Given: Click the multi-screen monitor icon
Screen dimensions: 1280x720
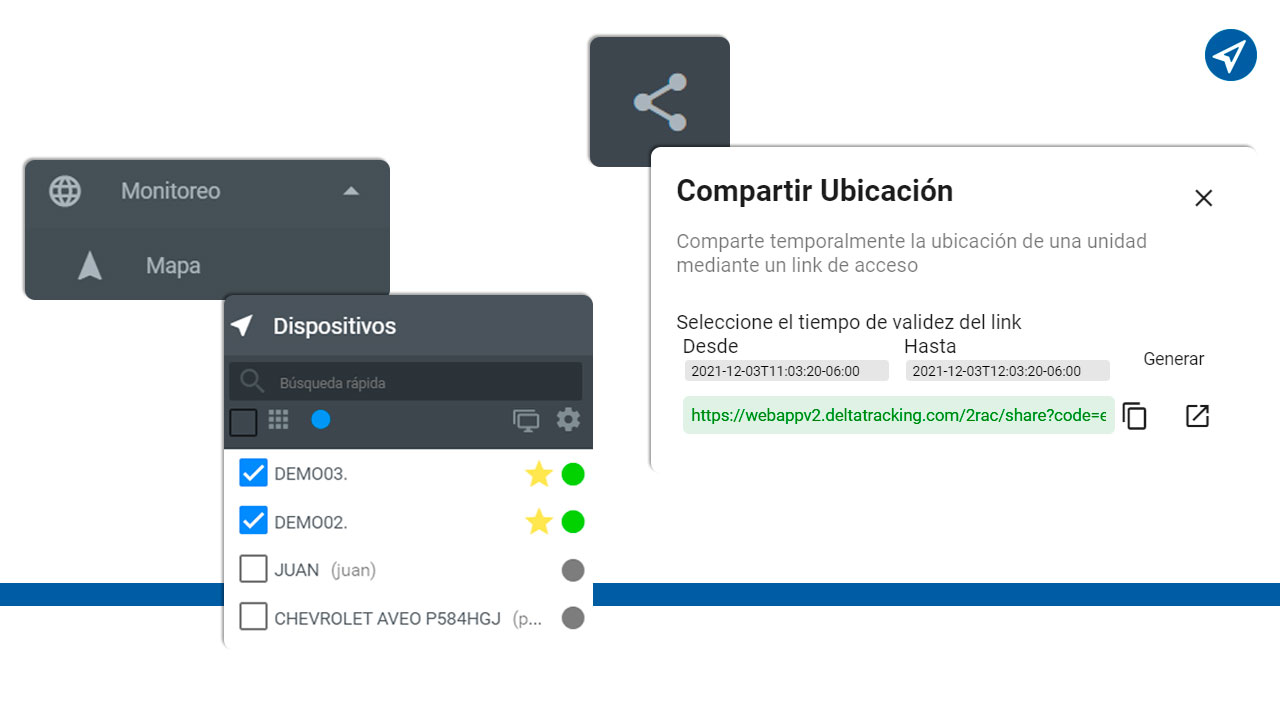Looking at the screenshot, I should (x=527, y=420).
